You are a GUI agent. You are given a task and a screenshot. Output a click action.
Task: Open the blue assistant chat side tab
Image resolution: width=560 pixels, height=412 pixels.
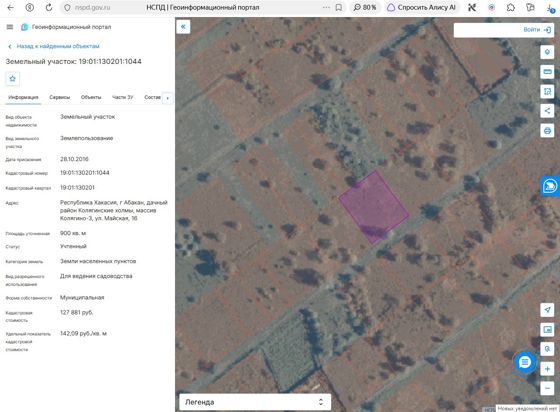point(550,186)
